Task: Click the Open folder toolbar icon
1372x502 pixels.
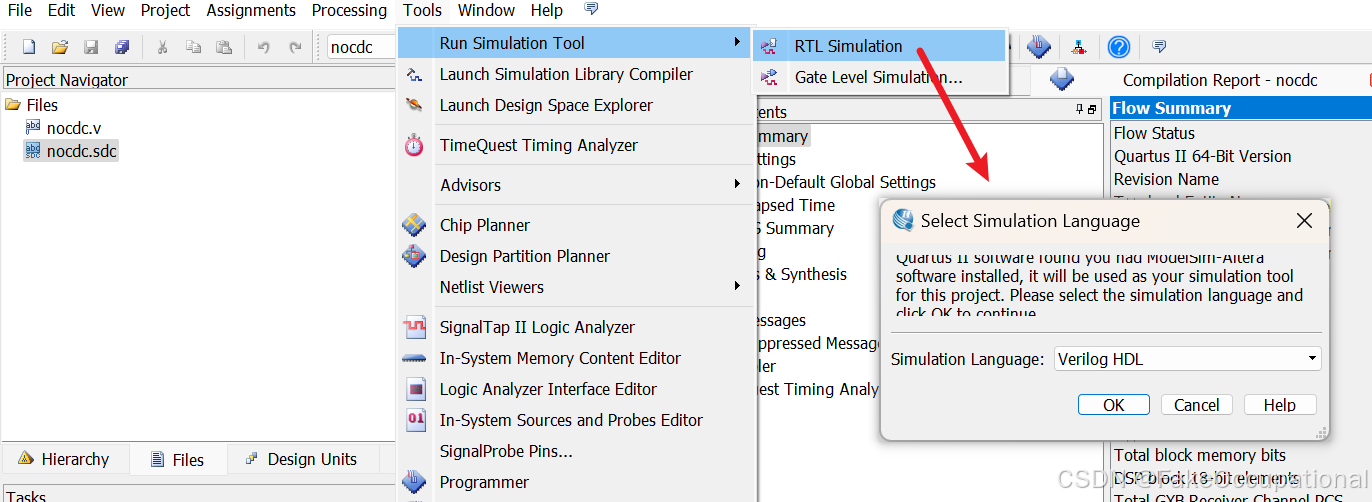Action: click(60, 47)
